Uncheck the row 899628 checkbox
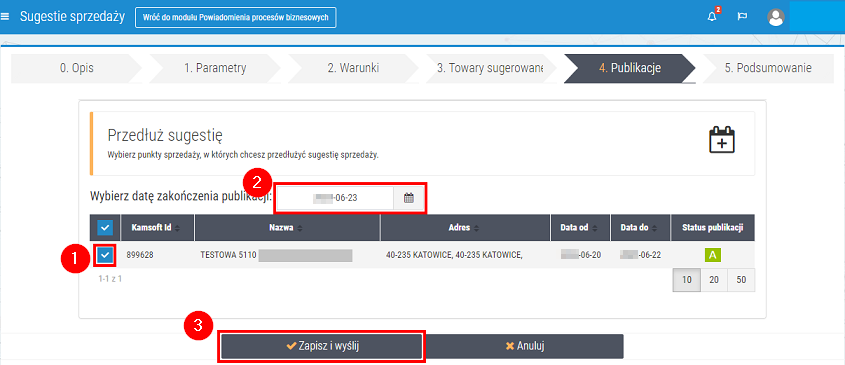Image resolution: width=845 pixels, height=365 pixels. point(106,255)
